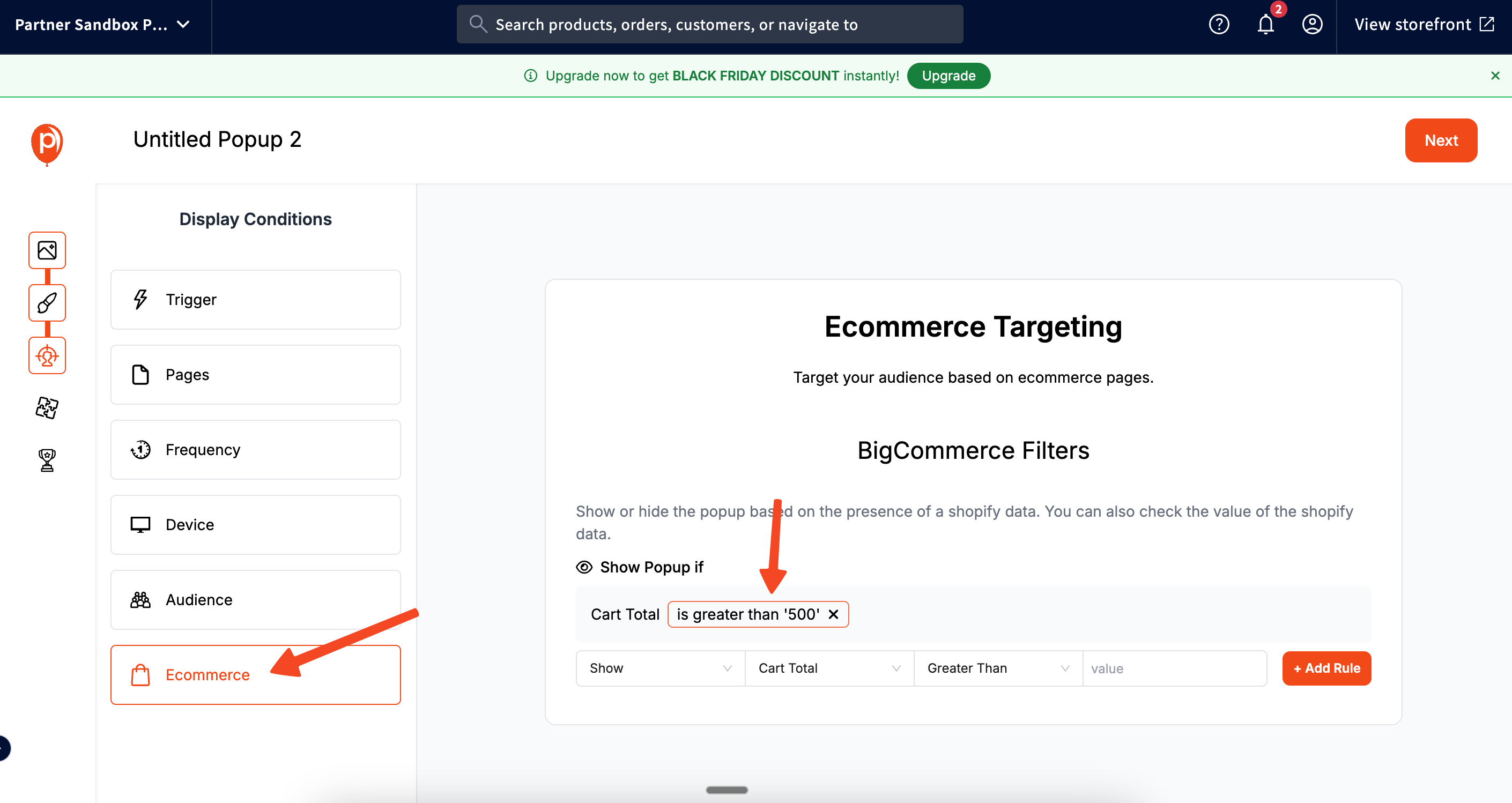The width and height of the screenshot is (1512, 803).
Task: Type in the rule value field
Action: pos(1174,668)
